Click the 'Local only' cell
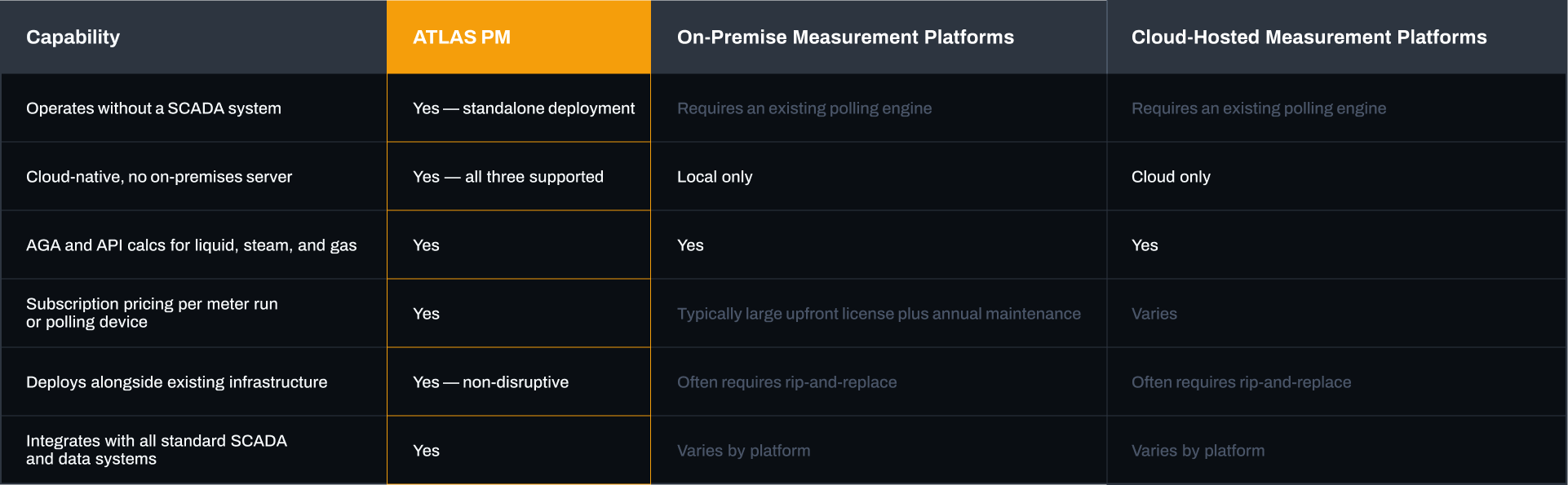Image resolution: width=1568 pixels, height=485 pixels. coord(715,177)
